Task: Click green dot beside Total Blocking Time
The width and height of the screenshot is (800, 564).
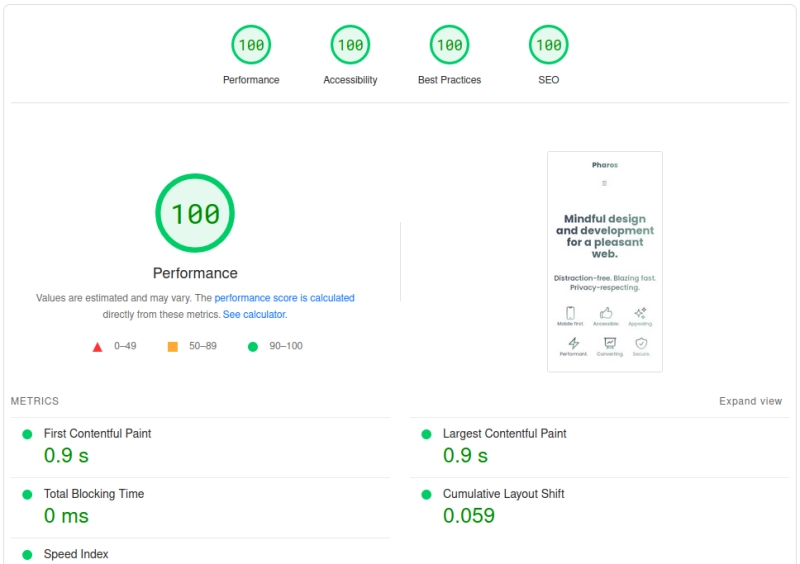Action: click(x=27, y=495)
